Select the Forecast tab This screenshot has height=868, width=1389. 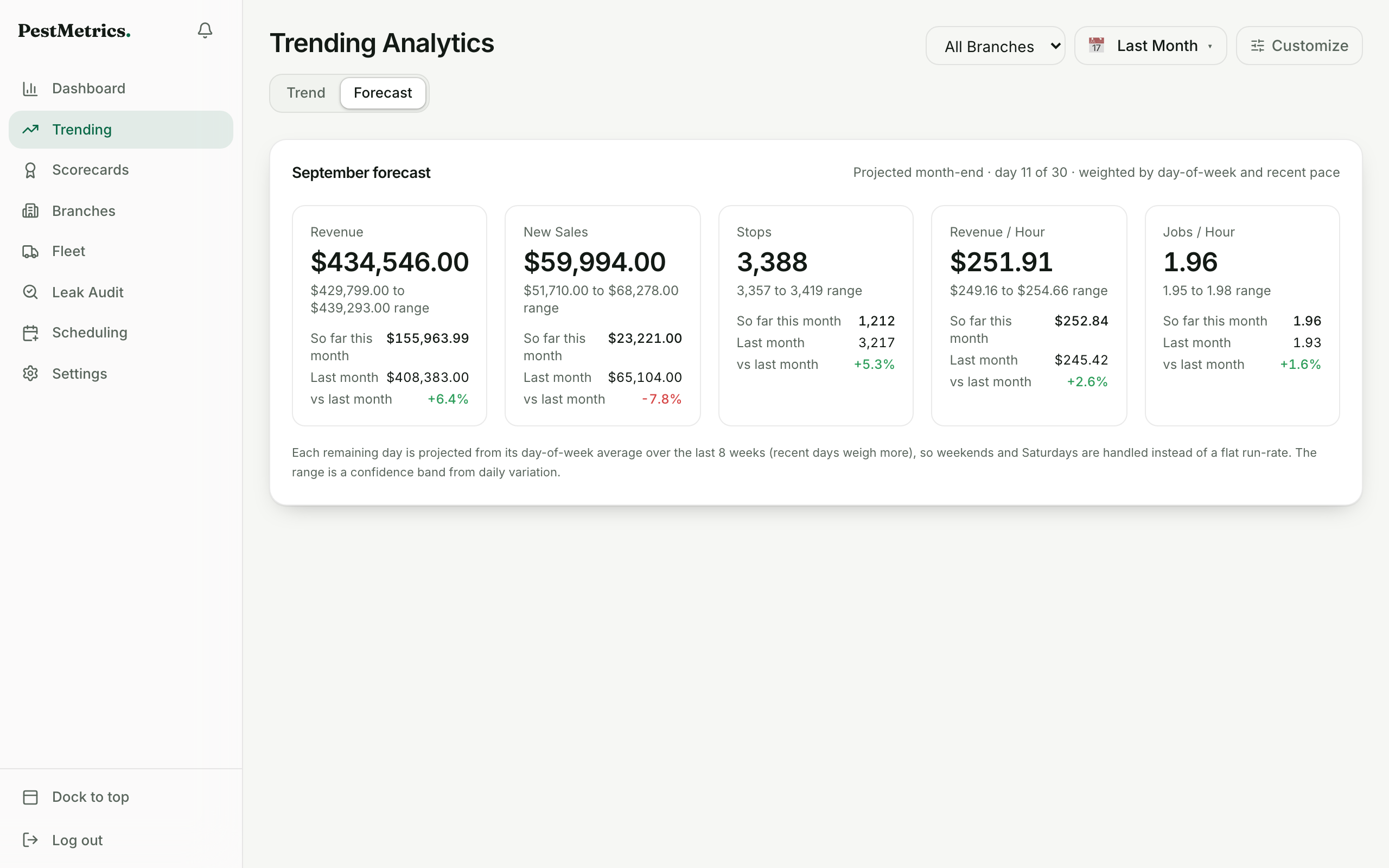(x=383, y=93)
